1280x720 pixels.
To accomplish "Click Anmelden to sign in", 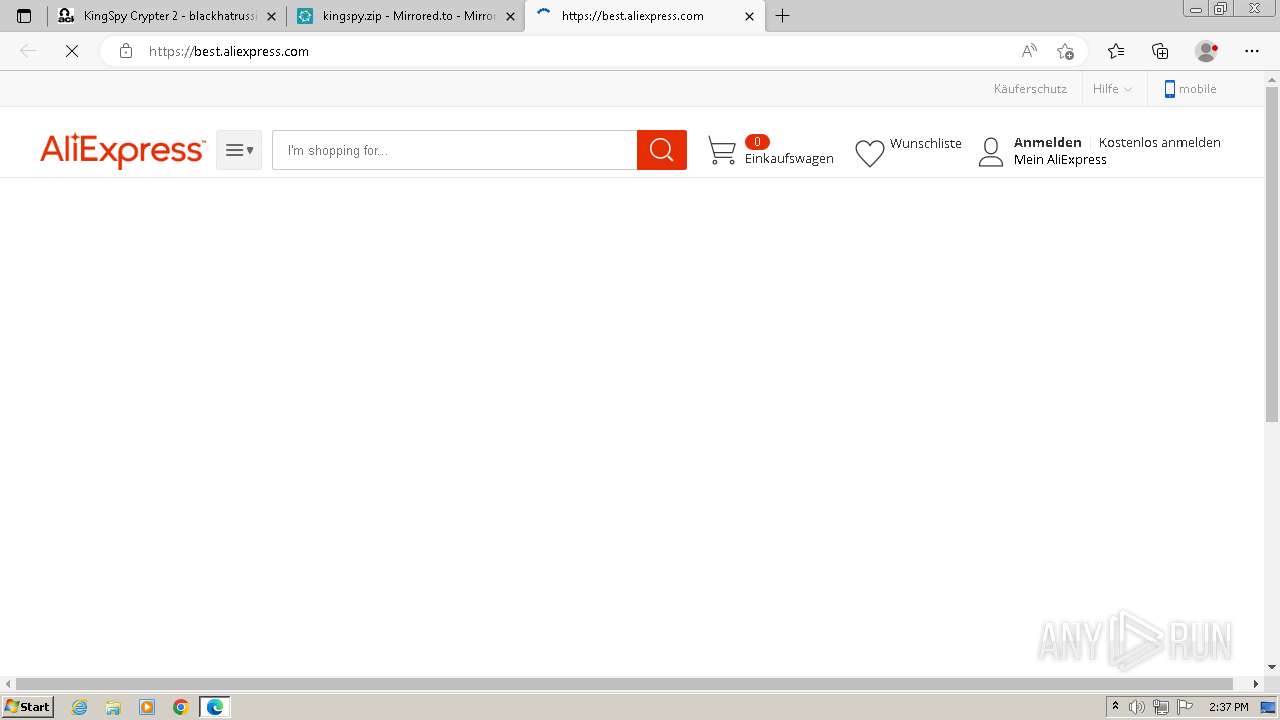I will (1047, 143).
